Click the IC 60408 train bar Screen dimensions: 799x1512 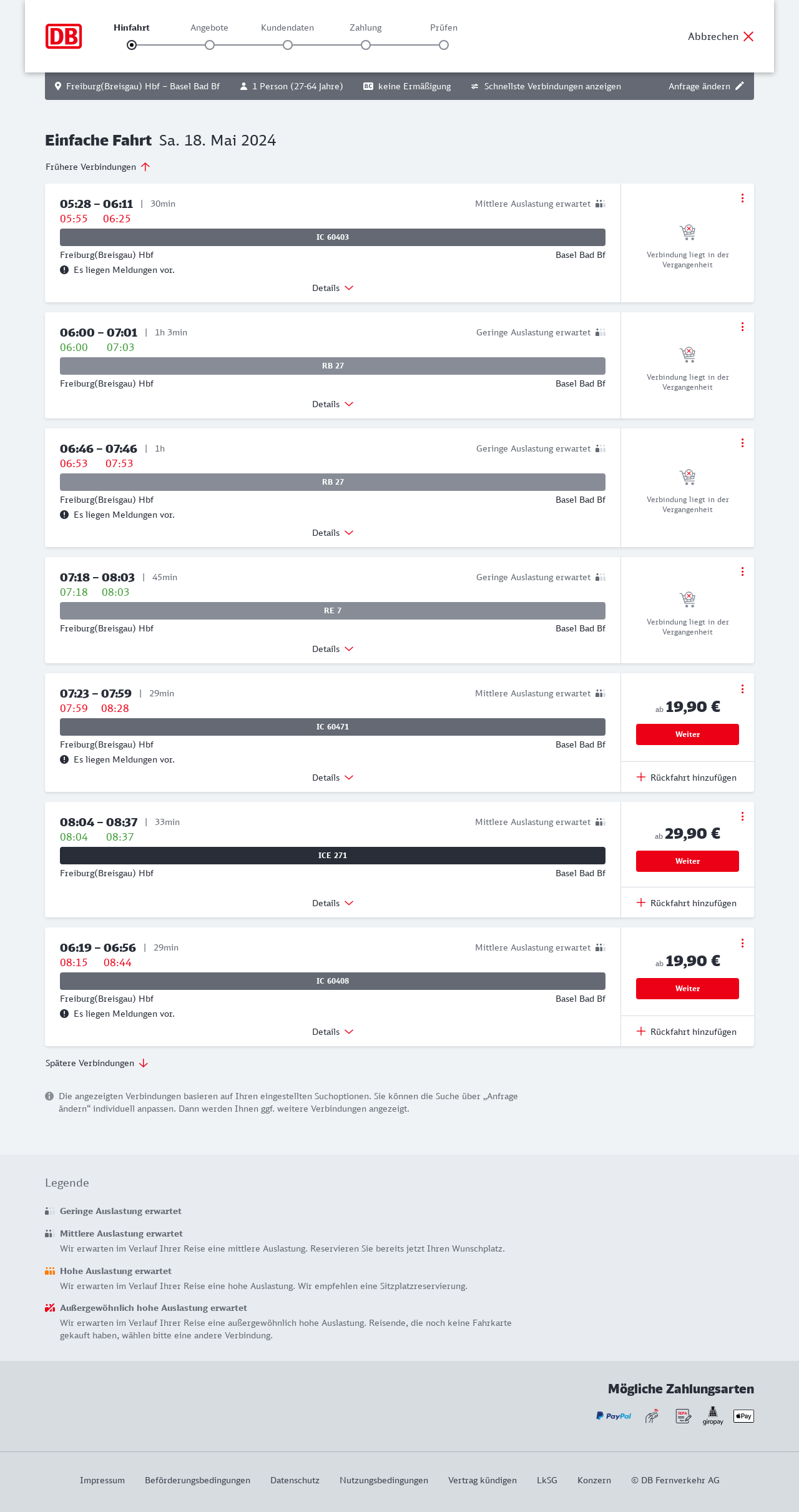click(x=333, y=981)
